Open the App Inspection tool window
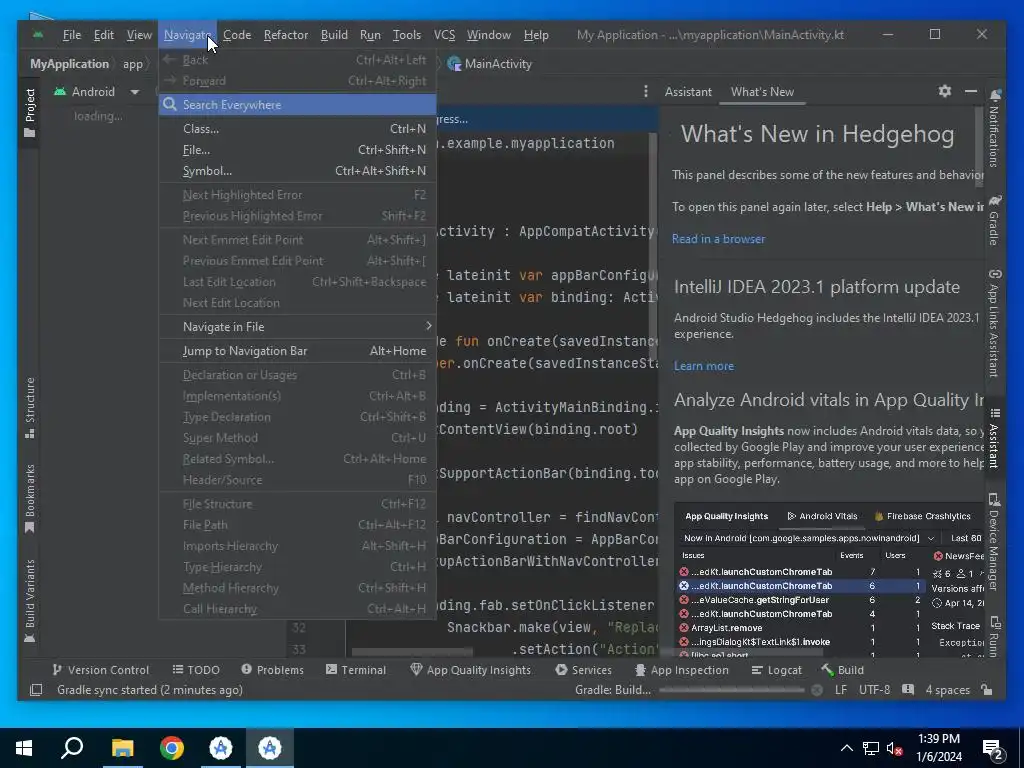 (x=681, y=669)
